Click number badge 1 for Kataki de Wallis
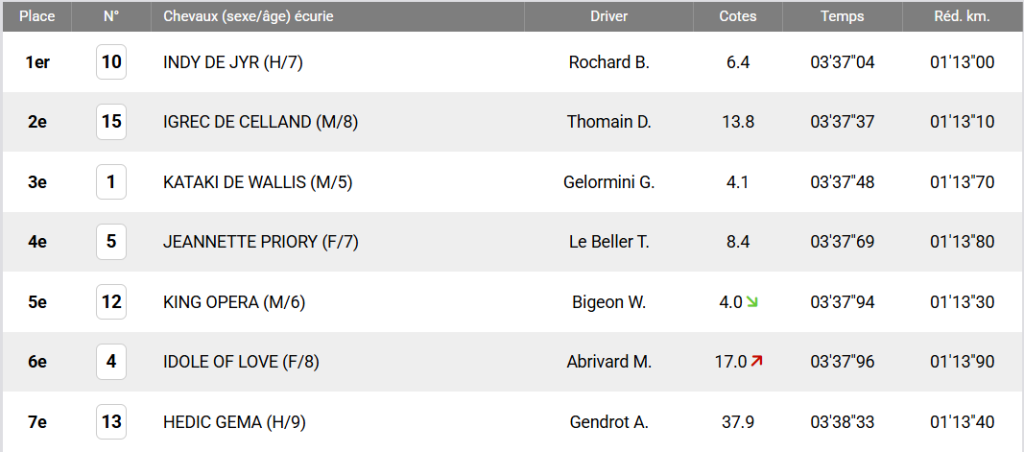1024x452 pixels. pyautogui.click(x=112, y=182)
